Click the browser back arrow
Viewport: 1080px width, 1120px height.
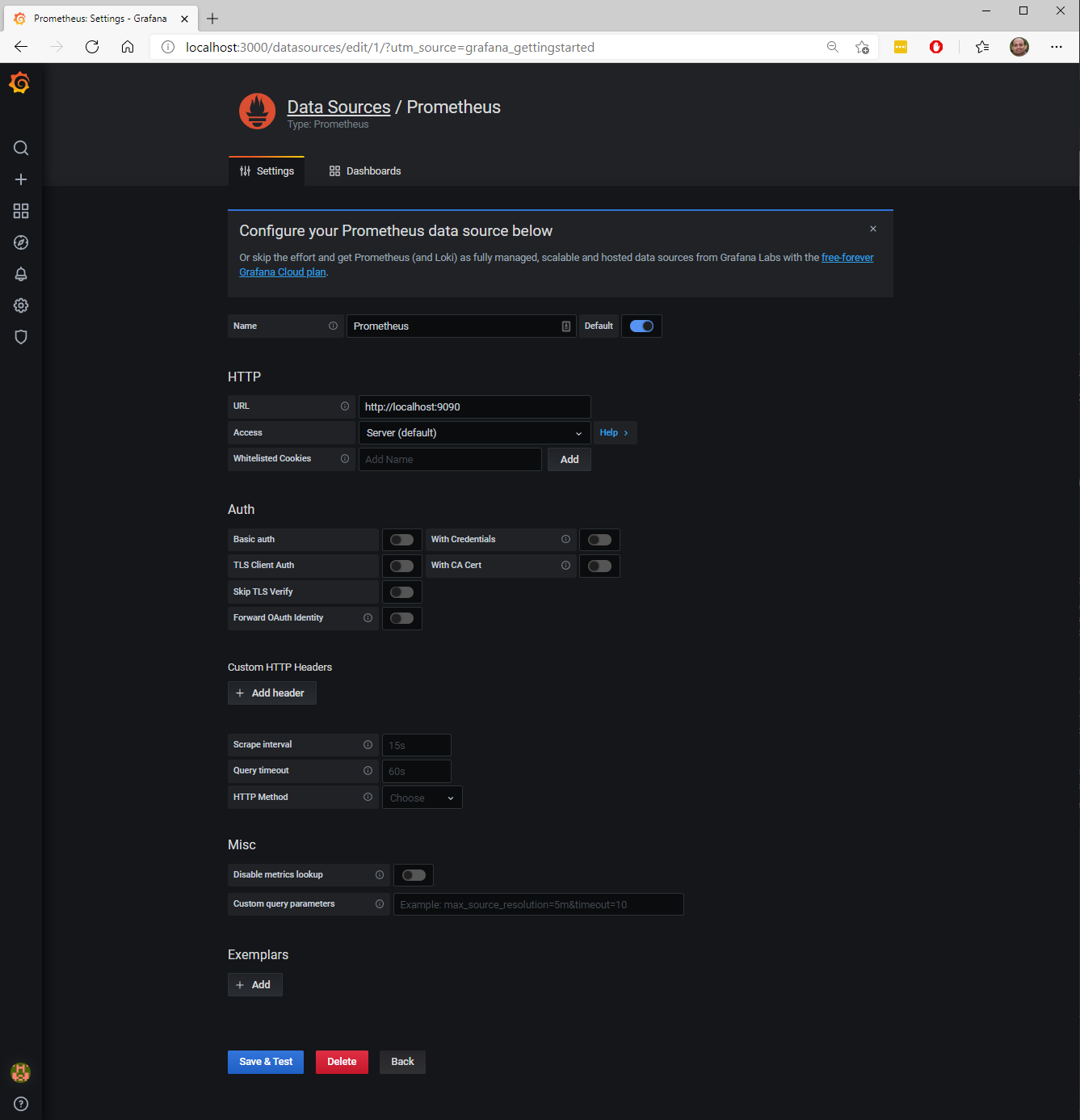(21, 47)
